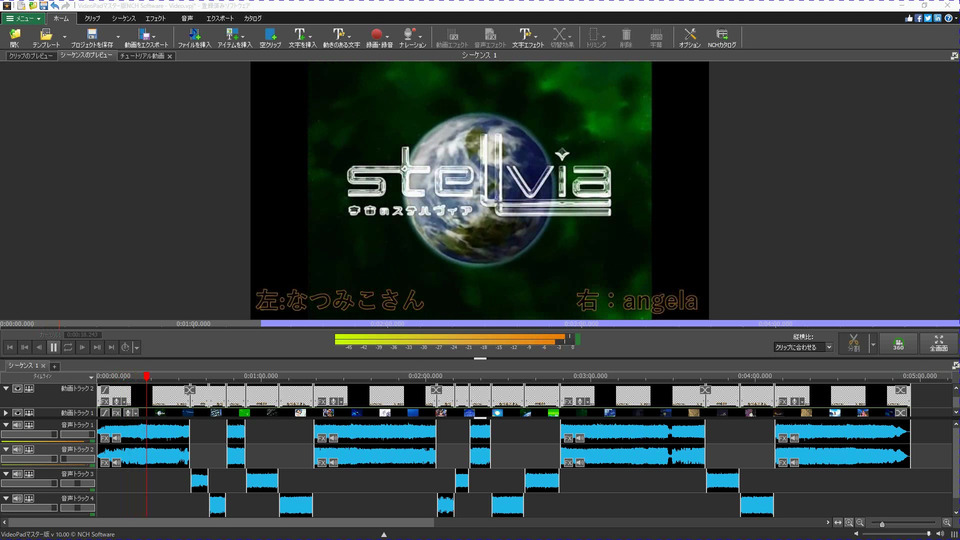
Task: Switch to the エクスポート ribbon tab
Action: 220,18
